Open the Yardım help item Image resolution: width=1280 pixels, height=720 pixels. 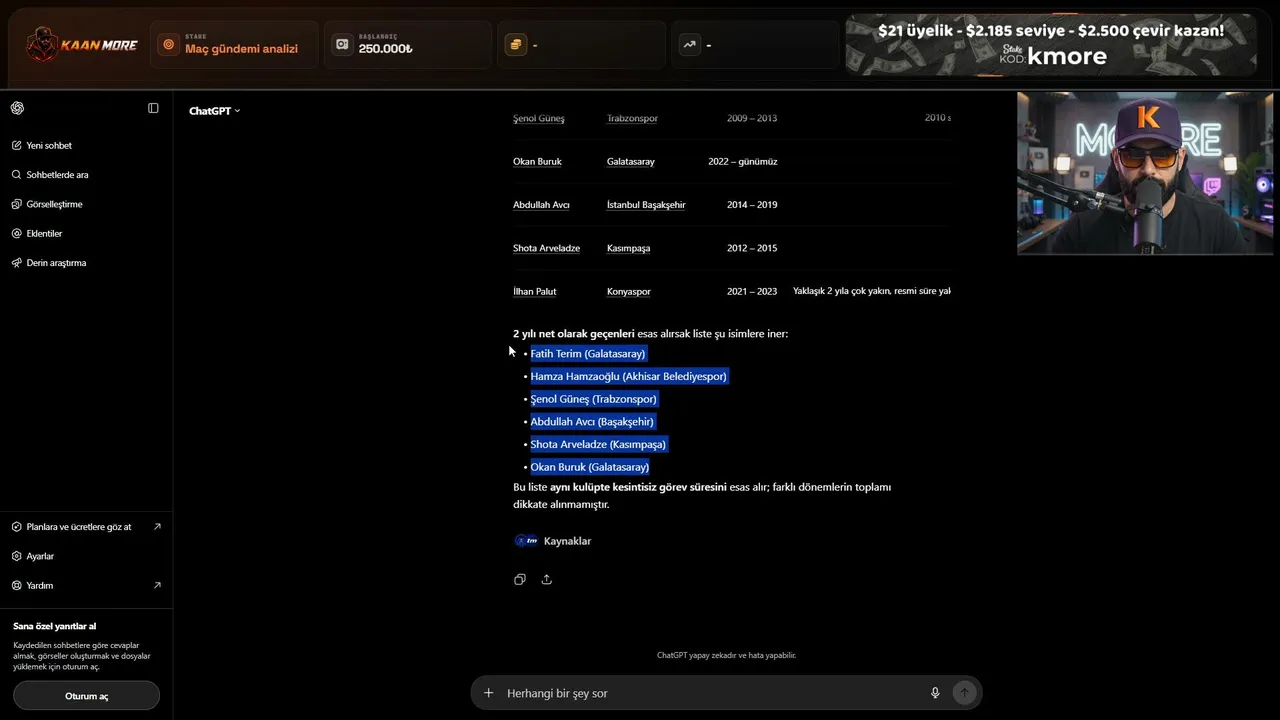pos(86,585)
